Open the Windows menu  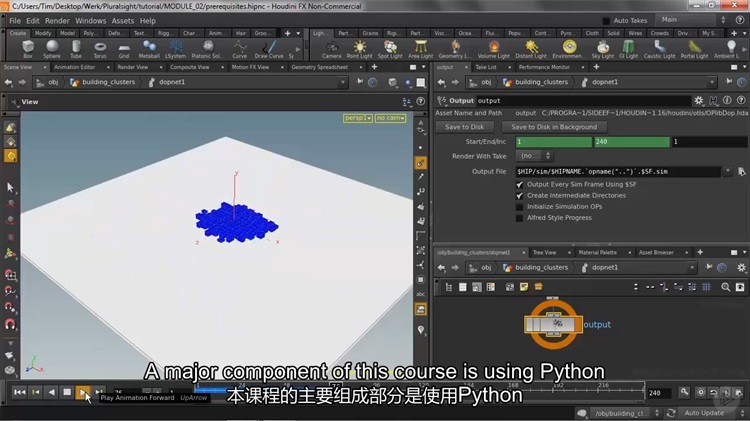pyautogui.click(x=90, y=21)
